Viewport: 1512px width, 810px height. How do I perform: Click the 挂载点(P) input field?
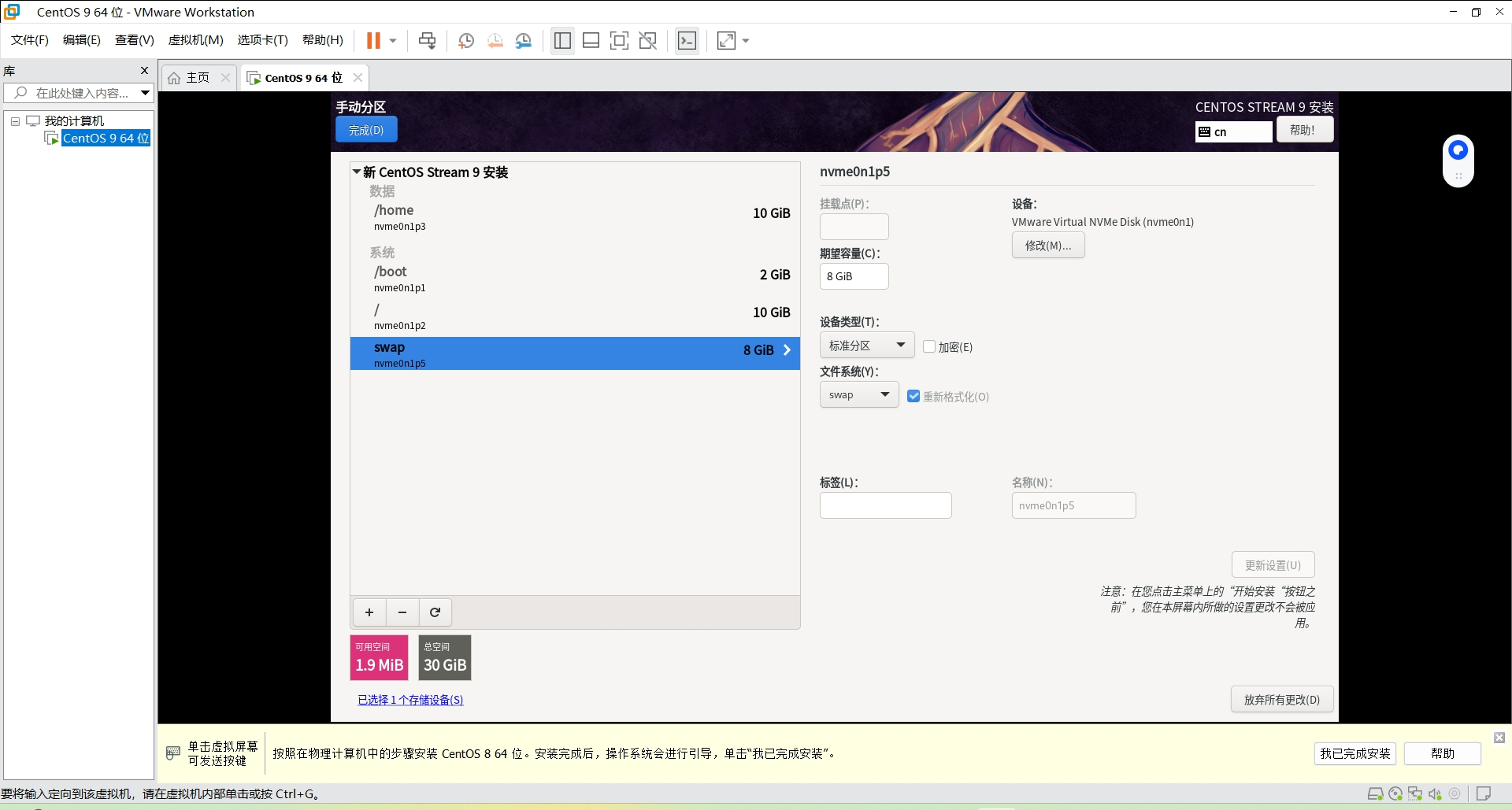click(x=854, y=227)
